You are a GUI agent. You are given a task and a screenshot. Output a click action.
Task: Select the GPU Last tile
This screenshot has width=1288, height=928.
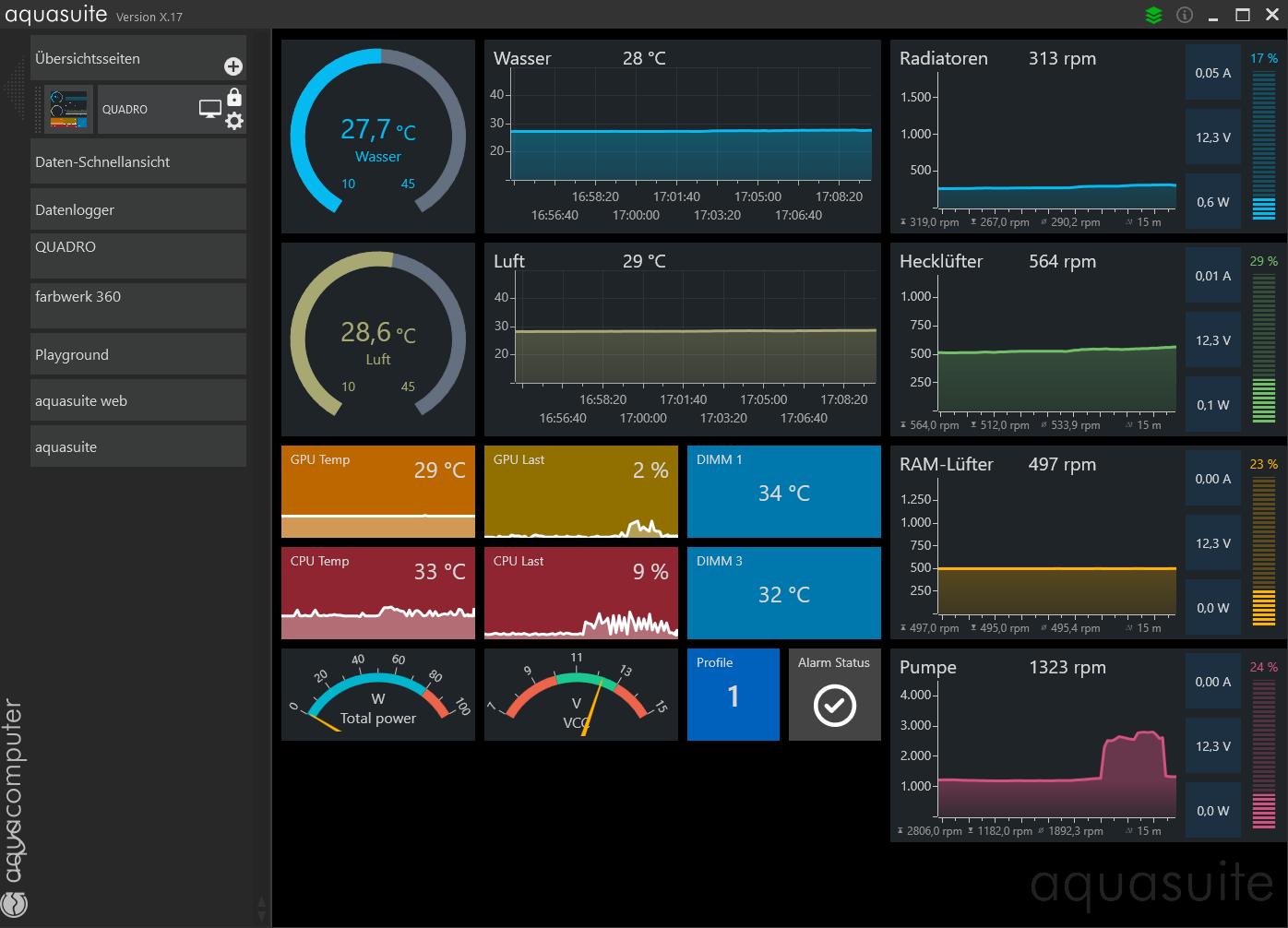[581, 492]
